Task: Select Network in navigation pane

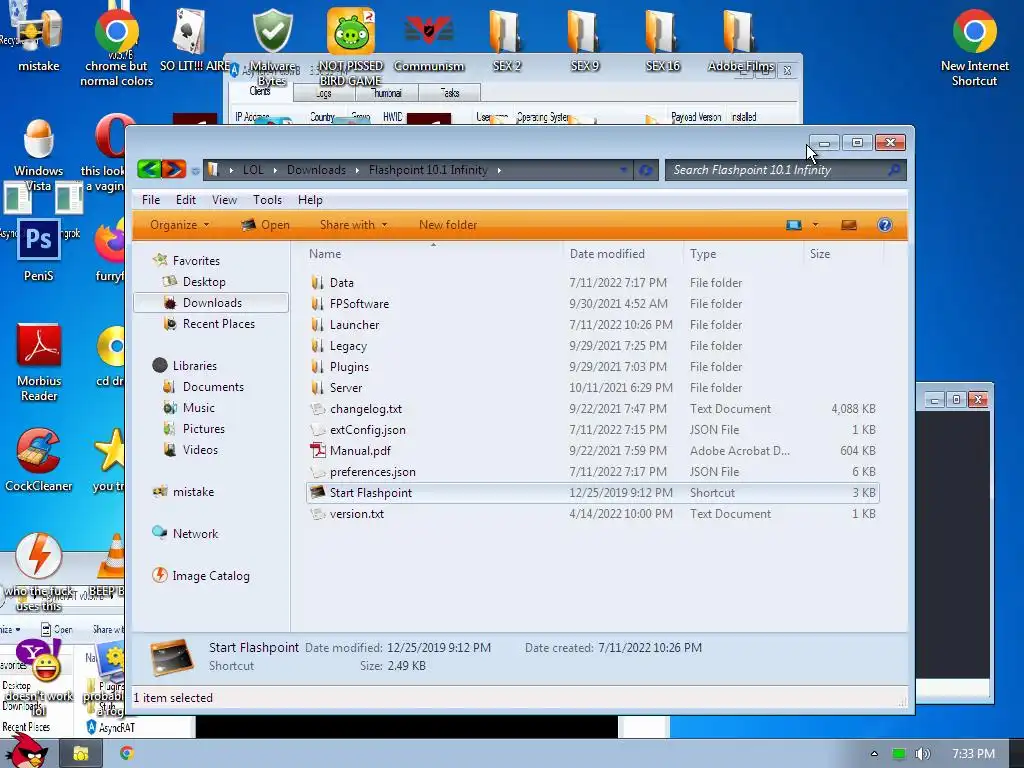Action: pyautogui.click(x=195, y=534)
